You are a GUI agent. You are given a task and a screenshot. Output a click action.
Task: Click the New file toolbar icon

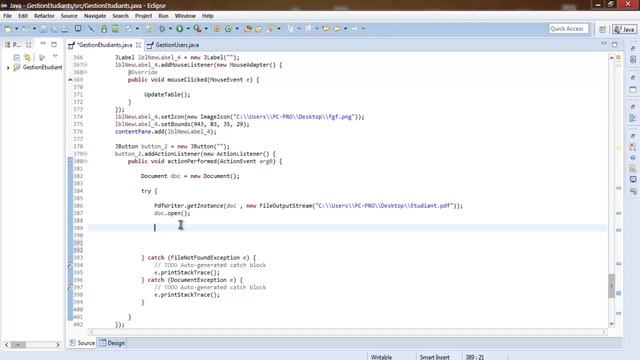(x=8, y=29)
